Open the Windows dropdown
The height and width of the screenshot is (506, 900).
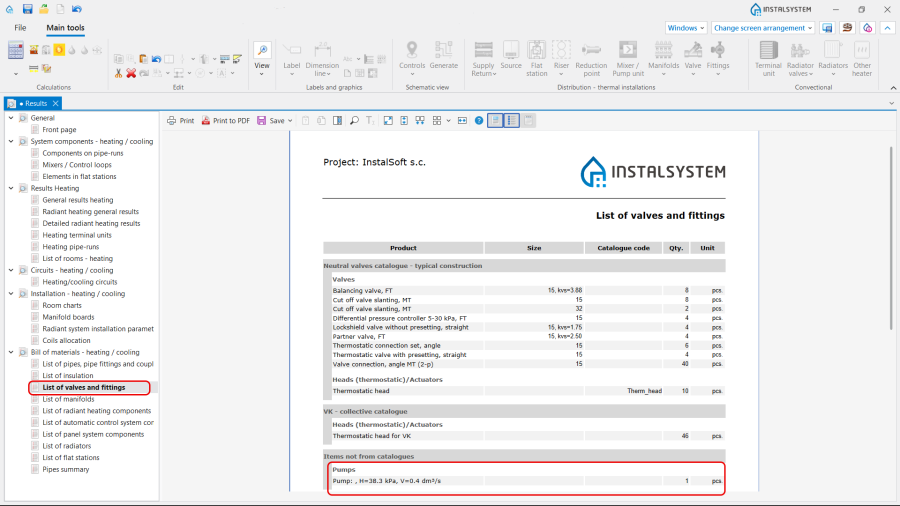point(686,28)
